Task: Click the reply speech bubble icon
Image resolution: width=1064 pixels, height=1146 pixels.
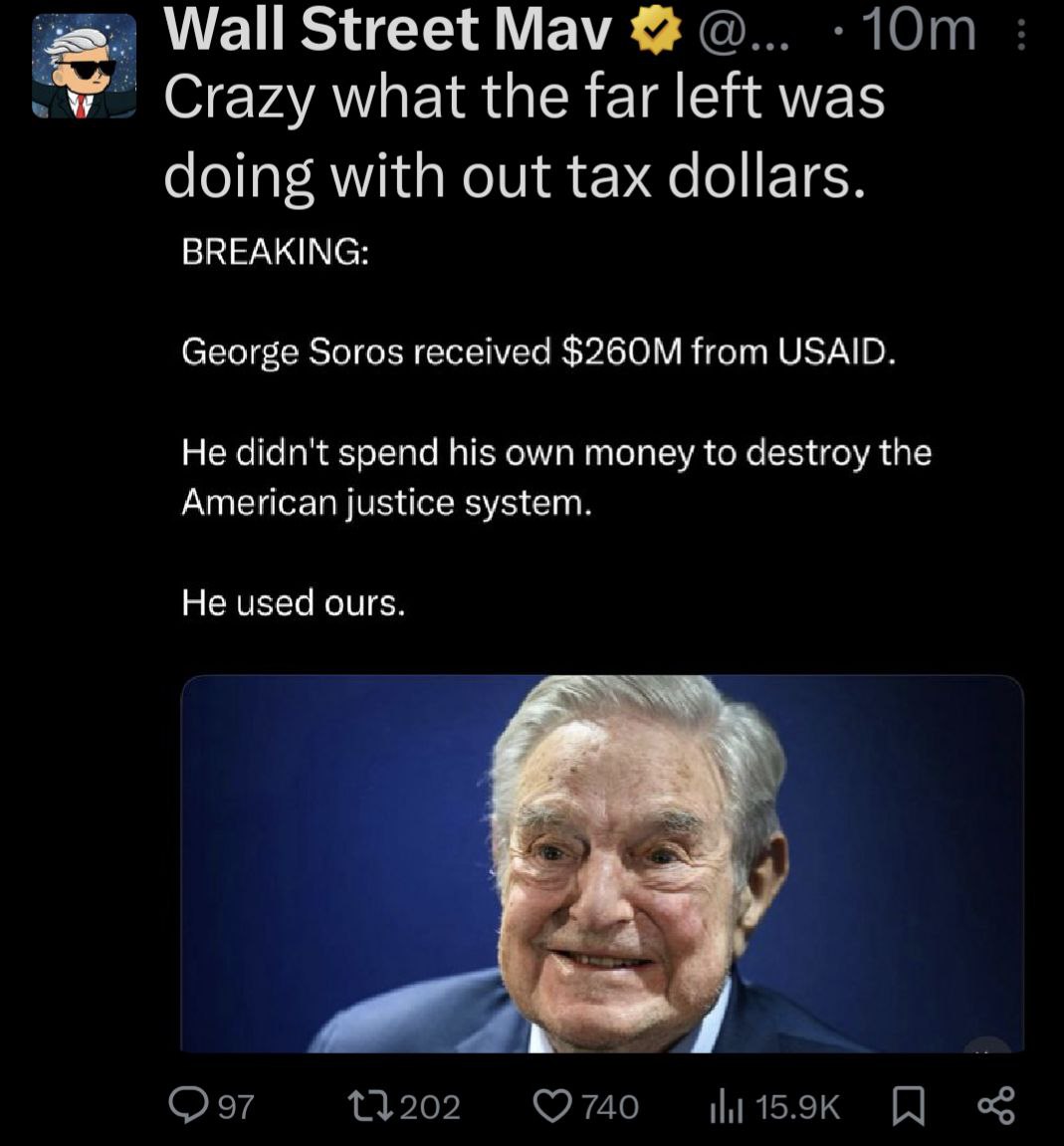Action: pos(187,1104)
